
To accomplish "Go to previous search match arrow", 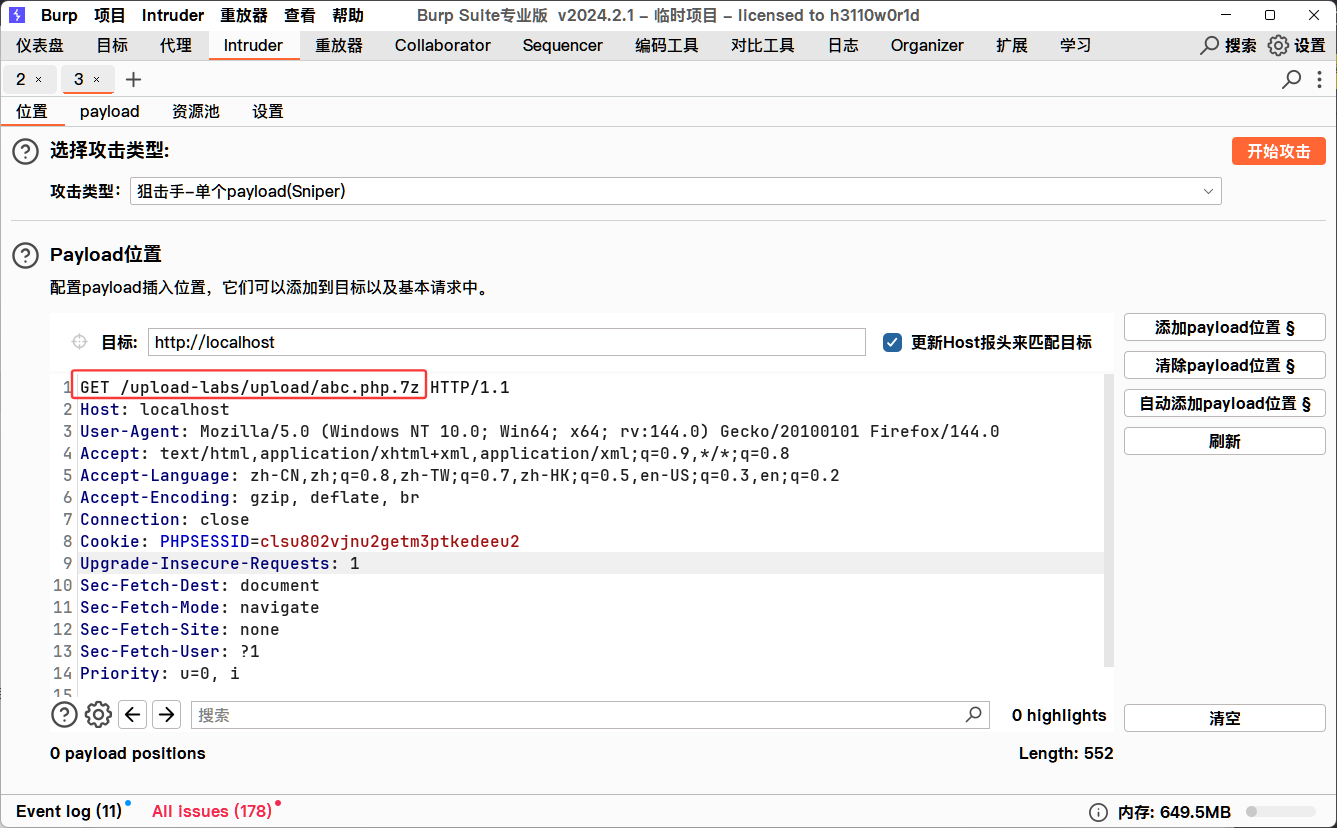I will click(133, 714).
